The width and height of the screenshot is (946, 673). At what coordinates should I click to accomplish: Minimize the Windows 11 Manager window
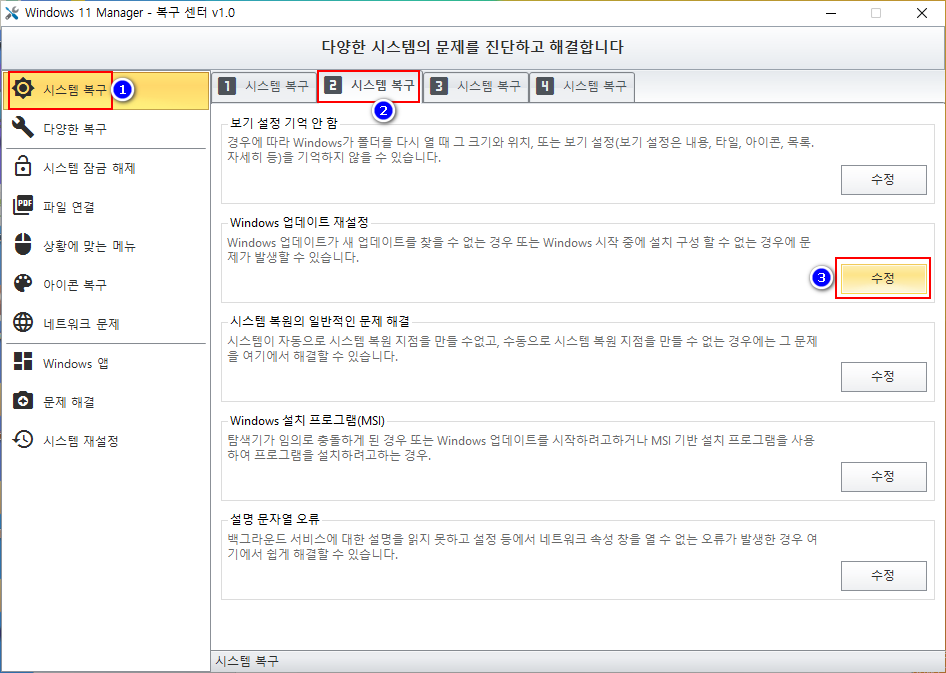[831, 13]
